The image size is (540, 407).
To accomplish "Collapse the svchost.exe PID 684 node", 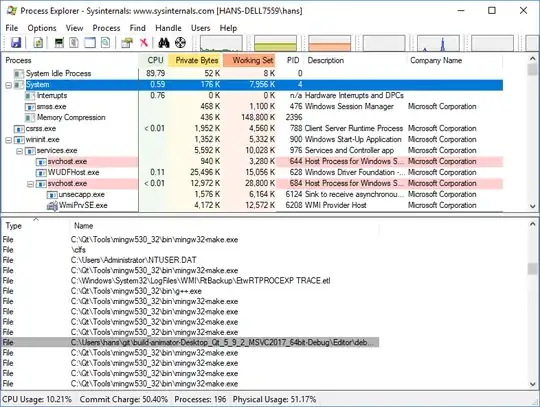I will coord(31,184).
